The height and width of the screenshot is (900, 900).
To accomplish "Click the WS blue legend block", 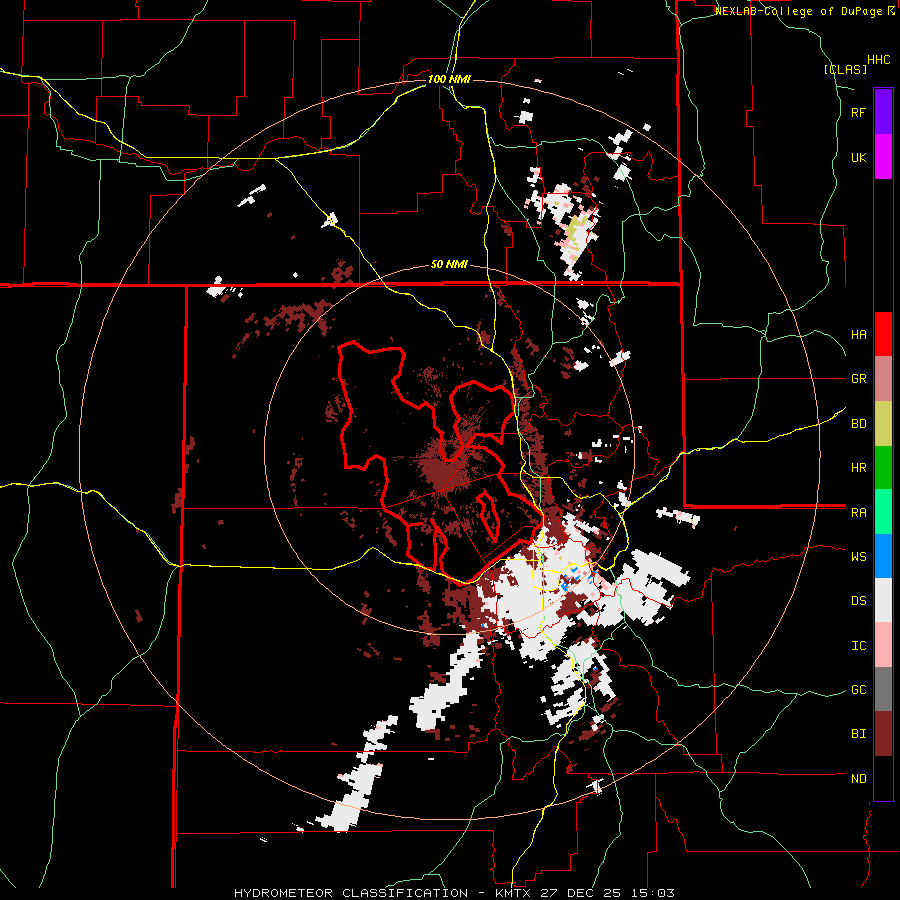I will coord(883,556).
